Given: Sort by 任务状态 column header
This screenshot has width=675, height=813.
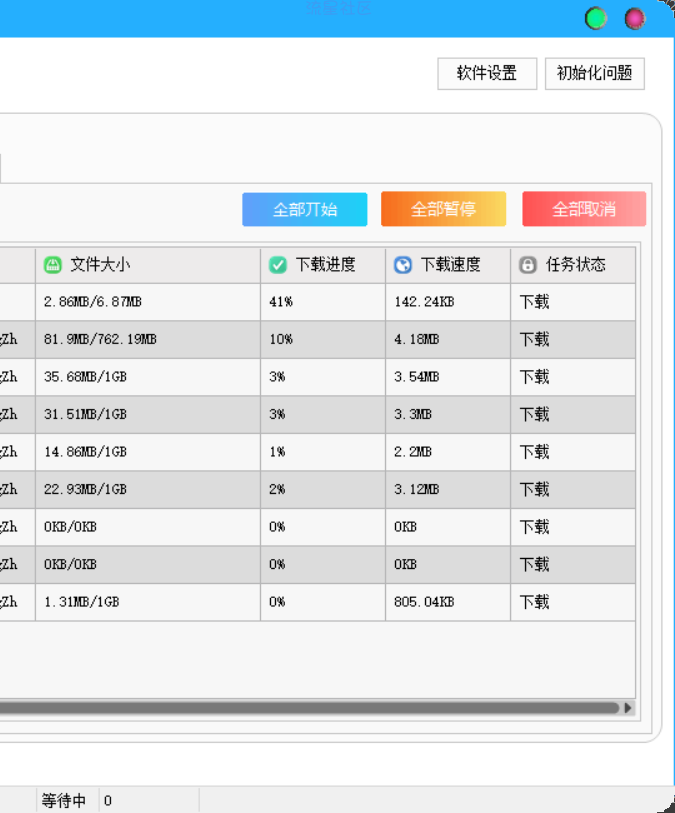Looking at the screenshot, I should pos(573,265).
